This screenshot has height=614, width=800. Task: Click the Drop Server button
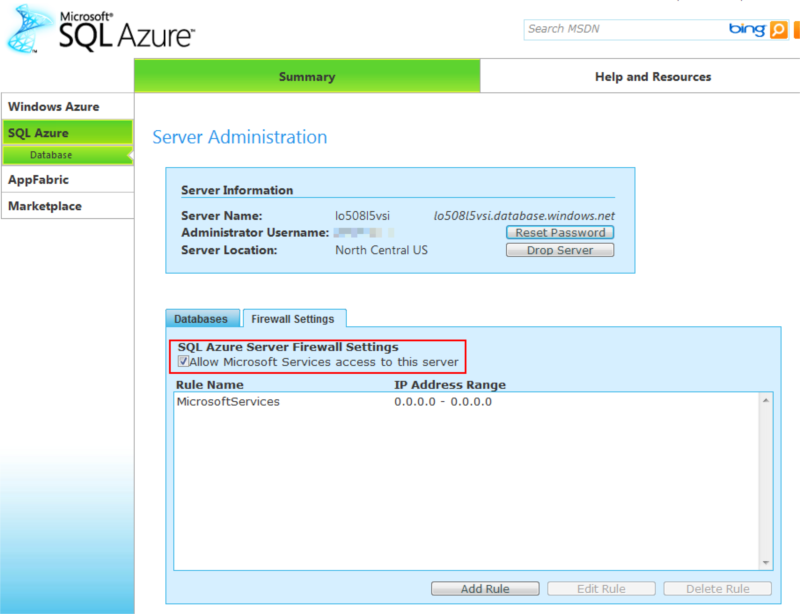coord(560,250)
